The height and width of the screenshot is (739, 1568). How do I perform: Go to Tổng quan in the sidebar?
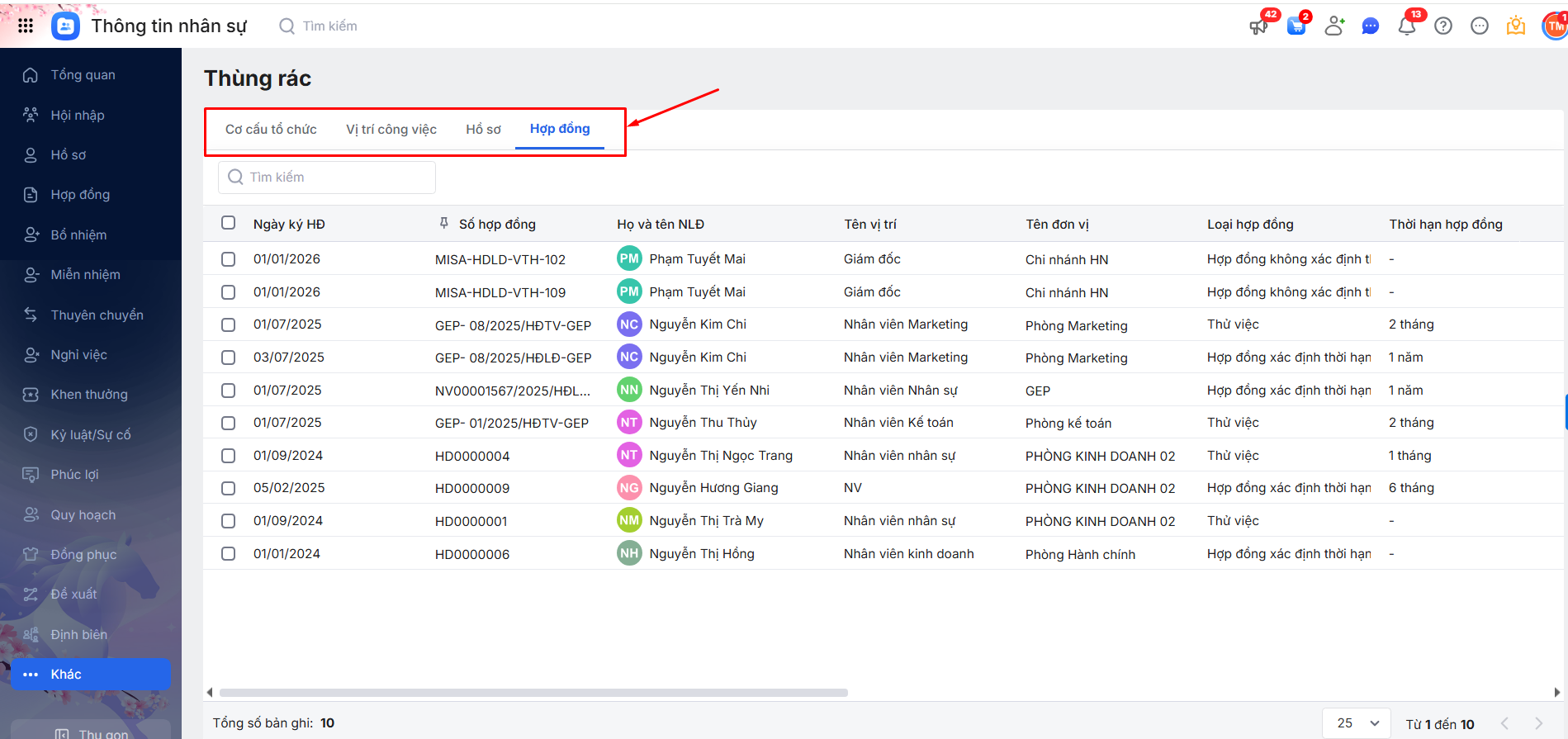pyautogui.click(x=83, y=75)
